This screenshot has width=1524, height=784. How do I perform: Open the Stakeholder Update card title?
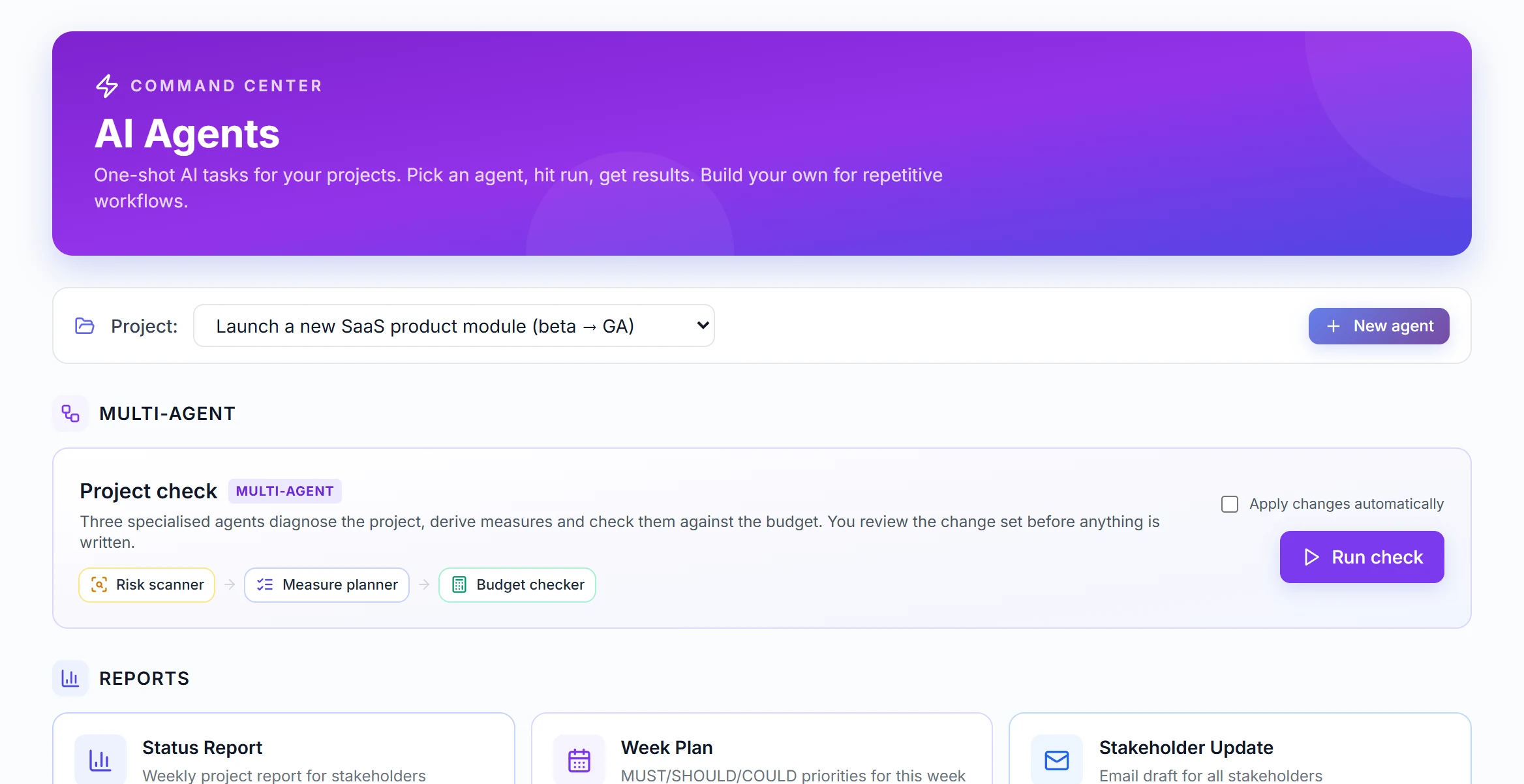pyautogui.click(x=1186, y=747)
